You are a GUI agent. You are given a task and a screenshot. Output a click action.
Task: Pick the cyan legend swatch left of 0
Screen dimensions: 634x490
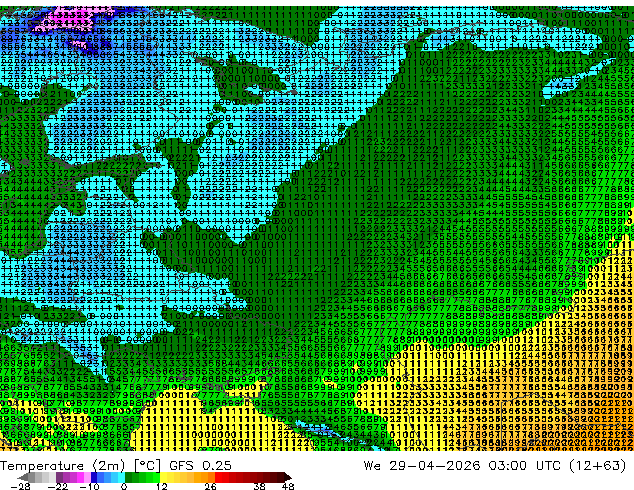[x=121, y=477]
